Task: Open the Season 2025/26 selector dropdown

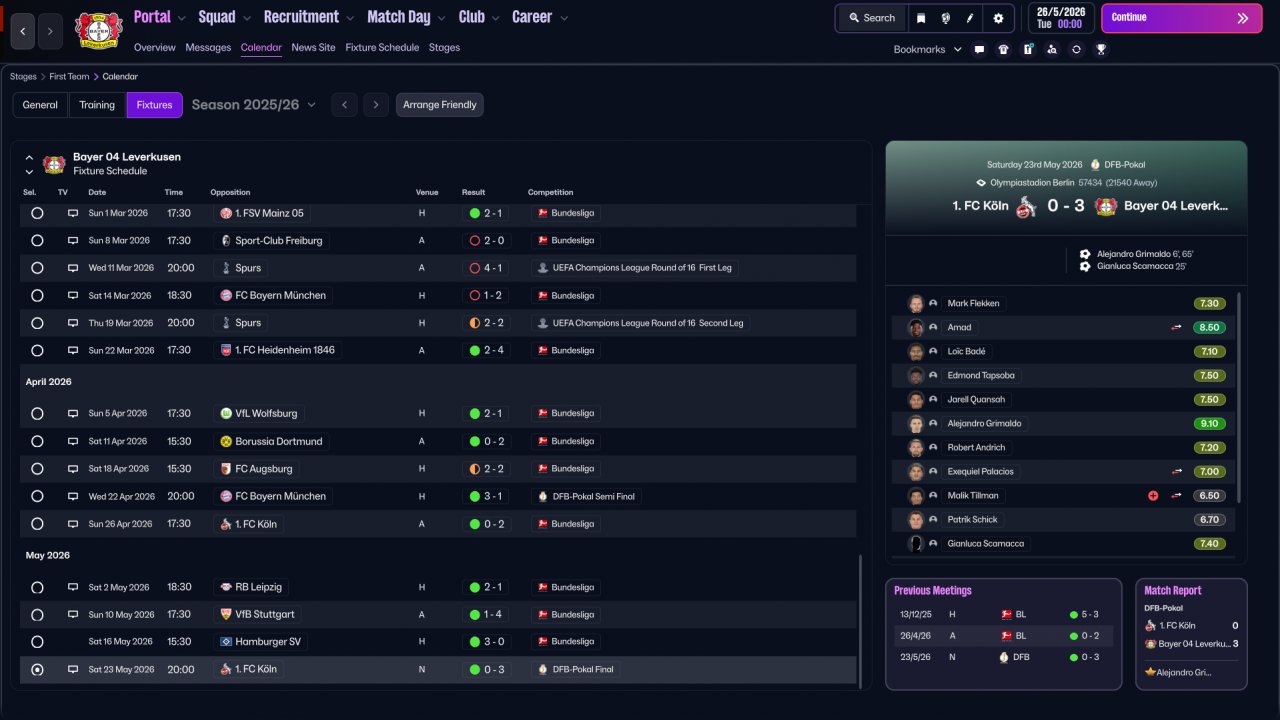Action: click(x=254, y=105)
